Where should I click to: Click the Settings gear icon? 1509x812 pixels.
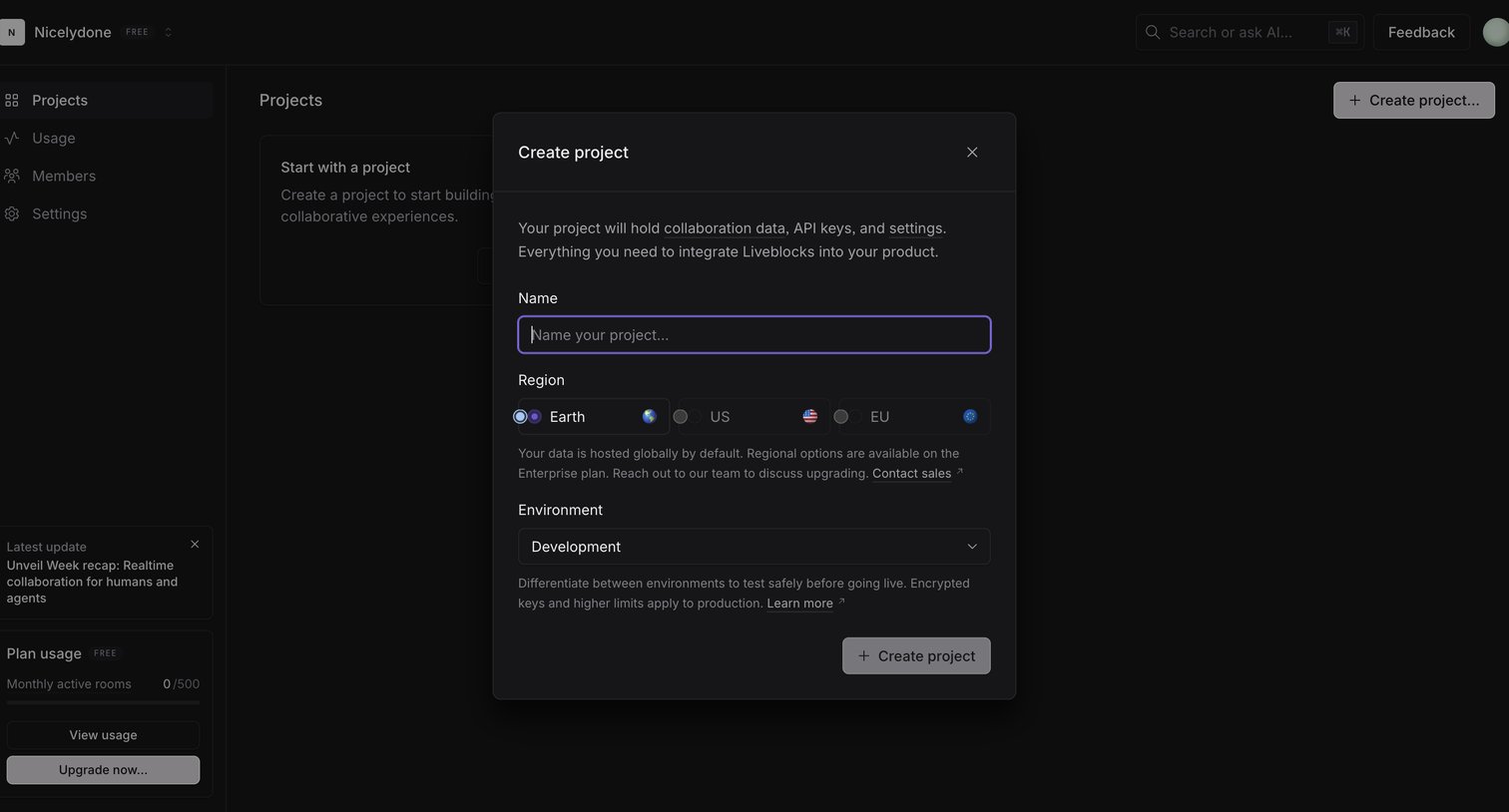pyautogui.click(x=12, y=213)
